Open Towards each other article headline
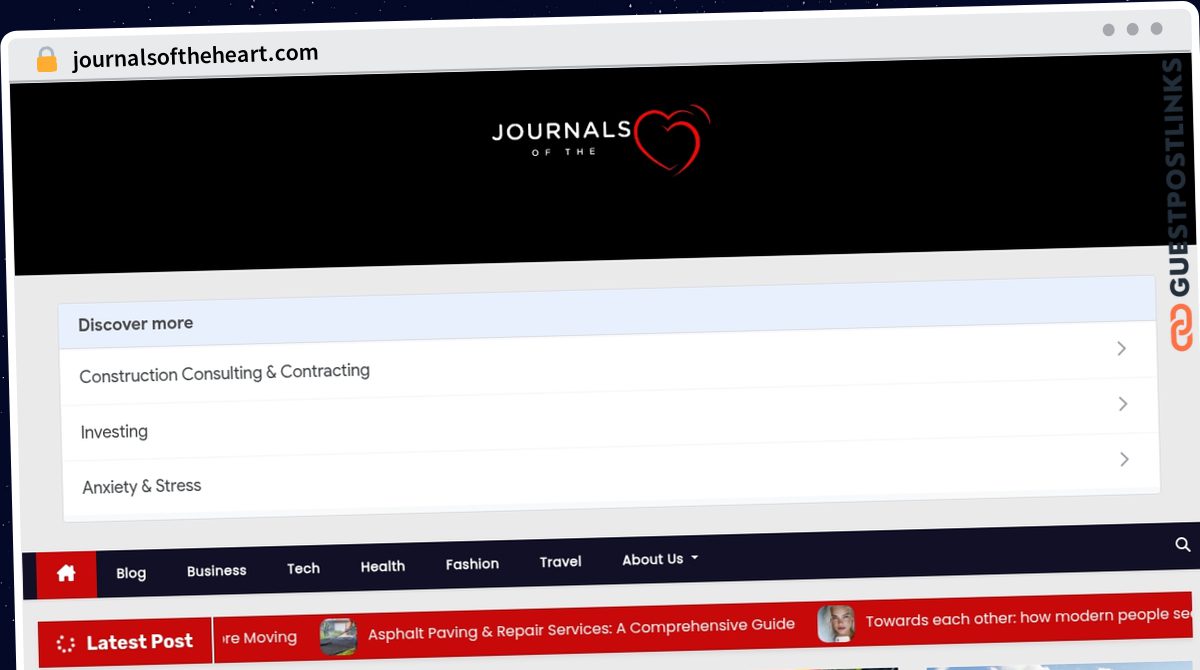 (1030, 617)
